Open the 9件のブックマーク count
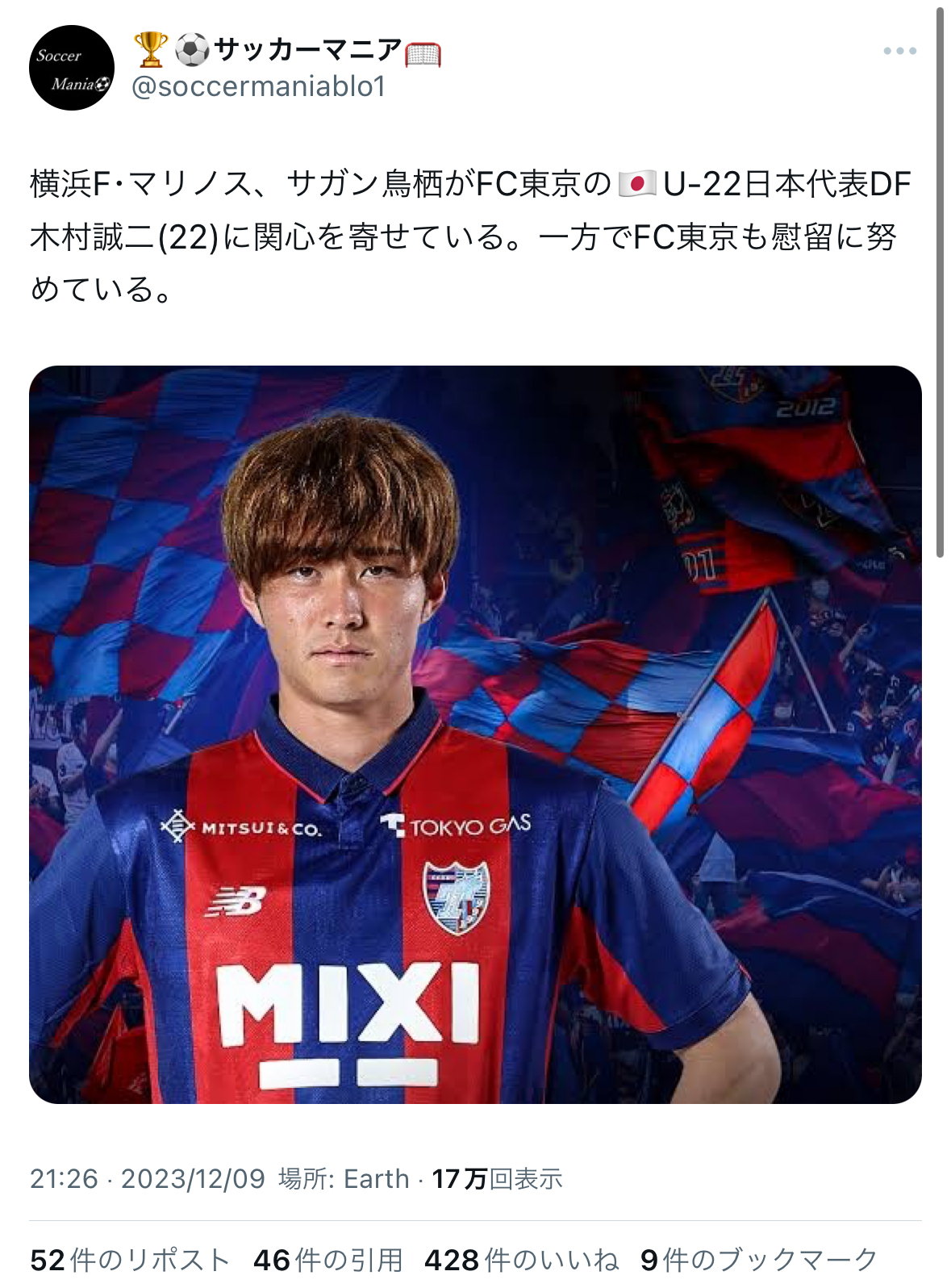Viewport: 951px width, 1288px height. pyautogui.click(x=759, y=1260)
